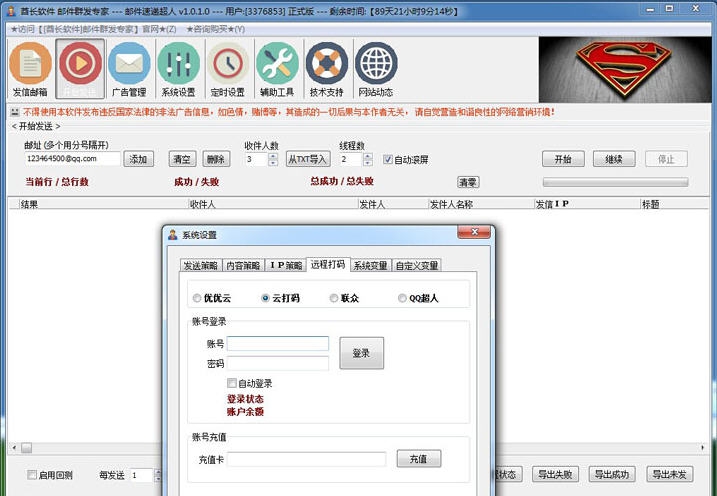717x496 pixels.
Task: Click the 删除 button
Action: (216, 159)
